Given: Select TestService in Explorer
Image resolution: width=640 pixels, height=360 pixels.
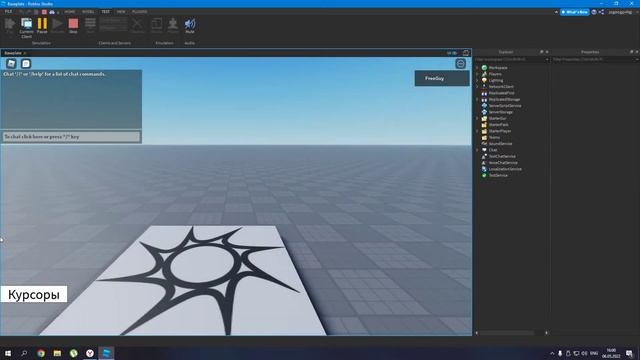Looking at the screenshot, I should click(x=498, y=176).
